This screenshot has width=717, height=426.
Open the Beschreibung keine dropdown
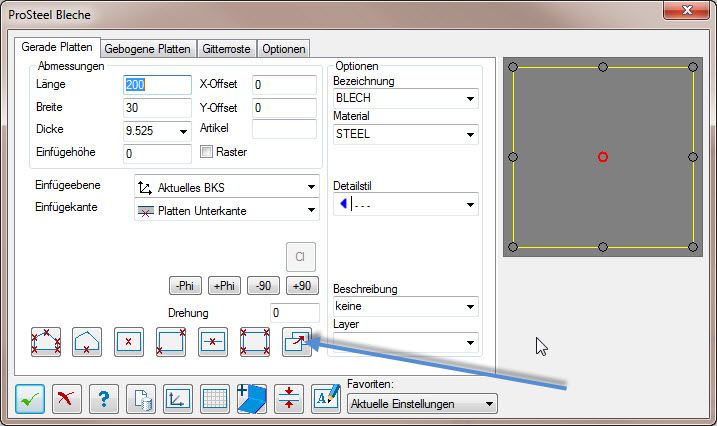pyautogui.click(x=470, y=307)
